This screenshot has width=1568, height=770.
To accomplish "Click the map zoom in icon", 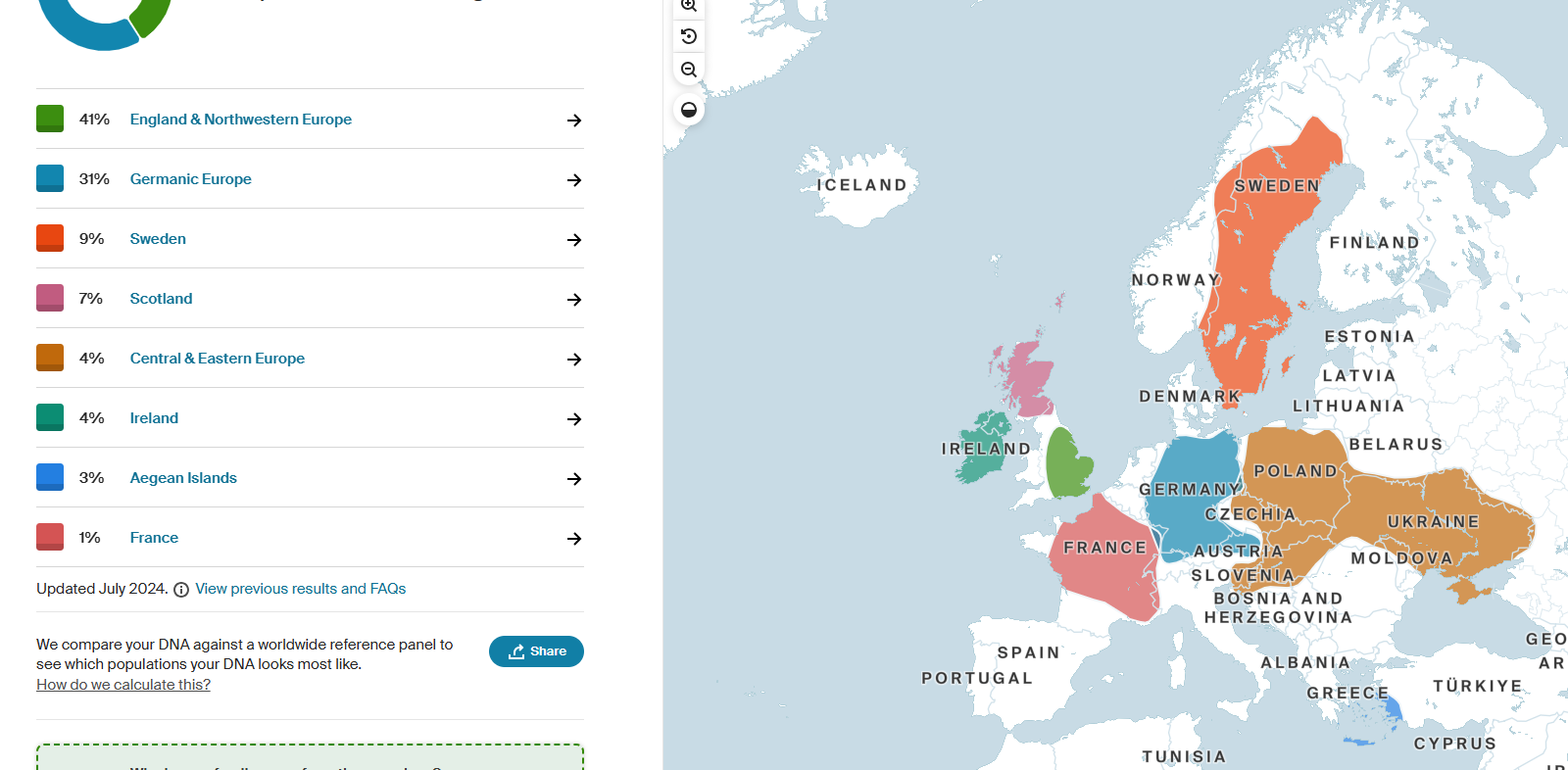I will 689,5.
